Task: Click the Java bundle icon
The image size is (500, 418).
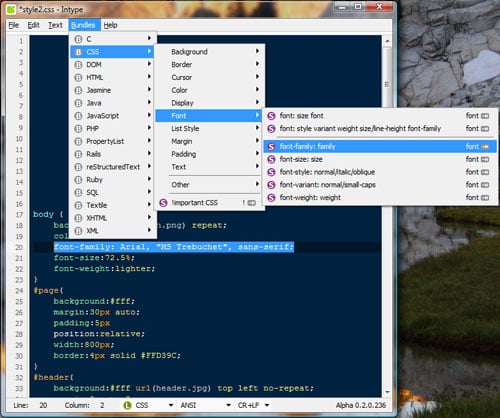Action: (78, 103)
